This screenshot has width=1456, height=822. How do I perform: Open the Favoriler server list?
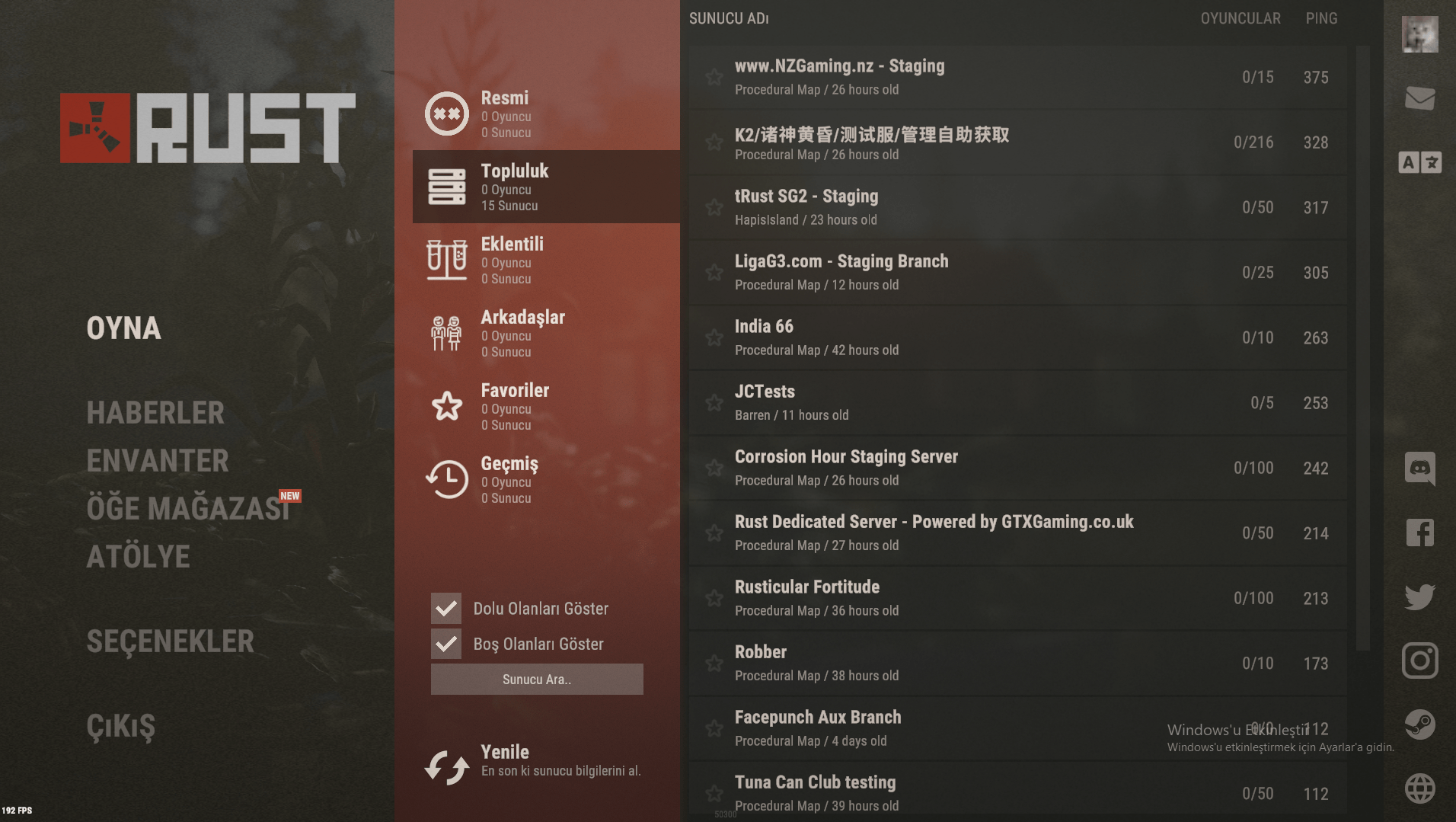click(546, 406)
